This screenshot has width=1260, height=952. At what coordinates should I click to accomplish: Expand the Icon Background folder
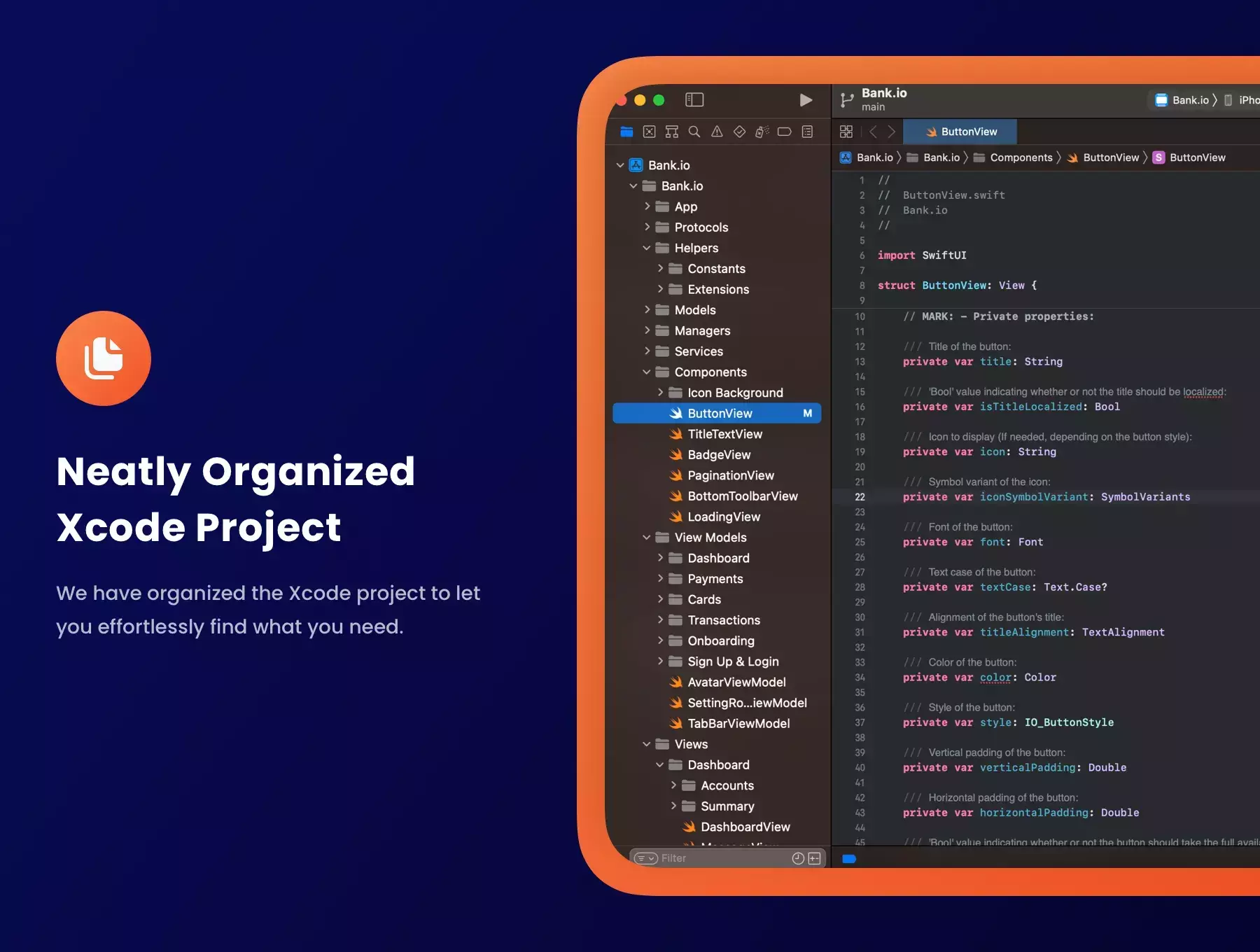(660, 393)
